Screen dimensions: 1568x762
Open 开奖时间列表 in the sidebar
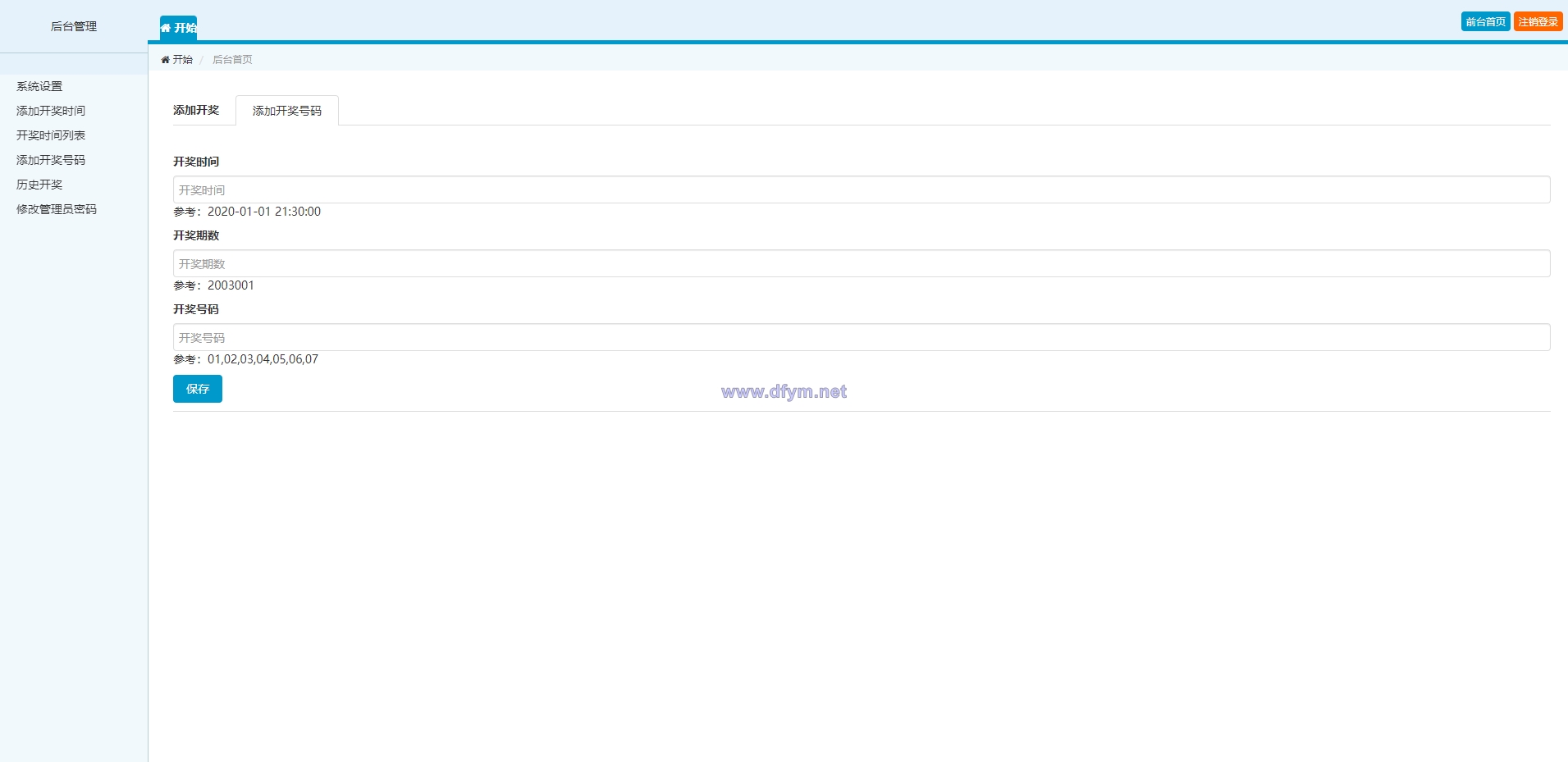pyautogui.click(x=51, y=135)
